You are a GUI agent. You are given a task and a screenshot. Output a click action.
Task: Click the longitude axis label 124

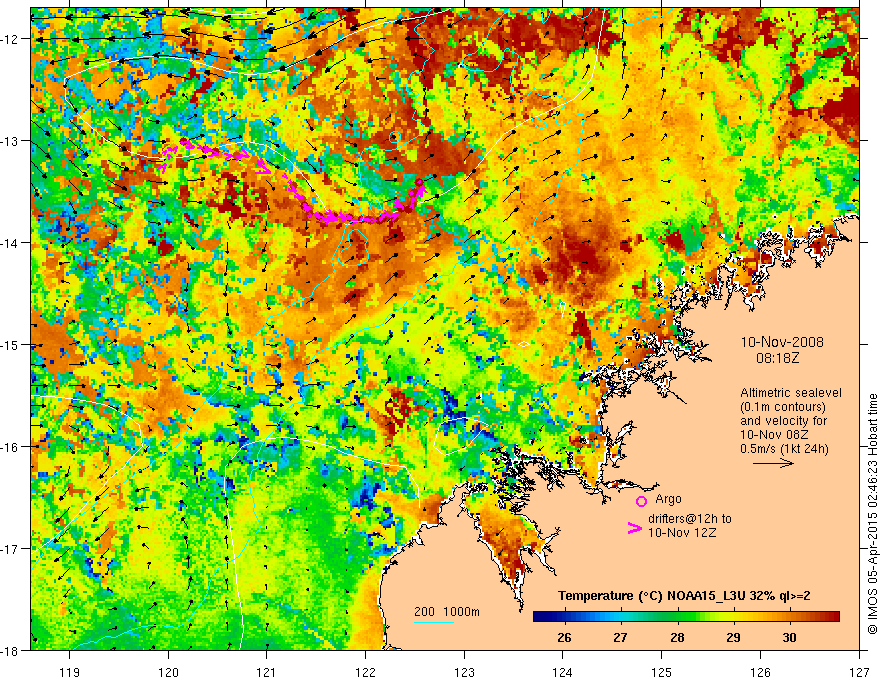(563, 672)
